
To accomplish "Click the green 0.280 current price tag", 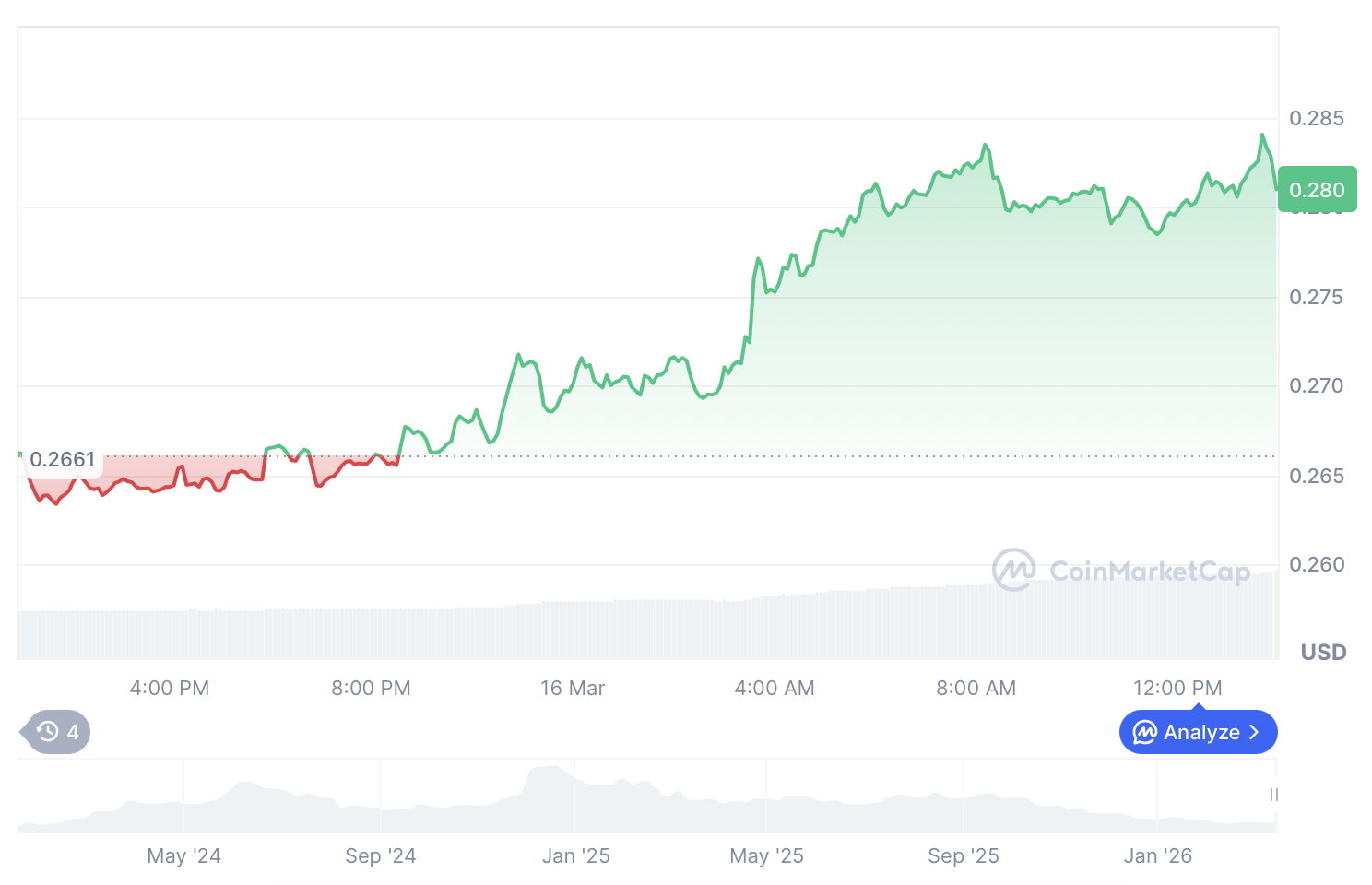I will [1317, 190].
